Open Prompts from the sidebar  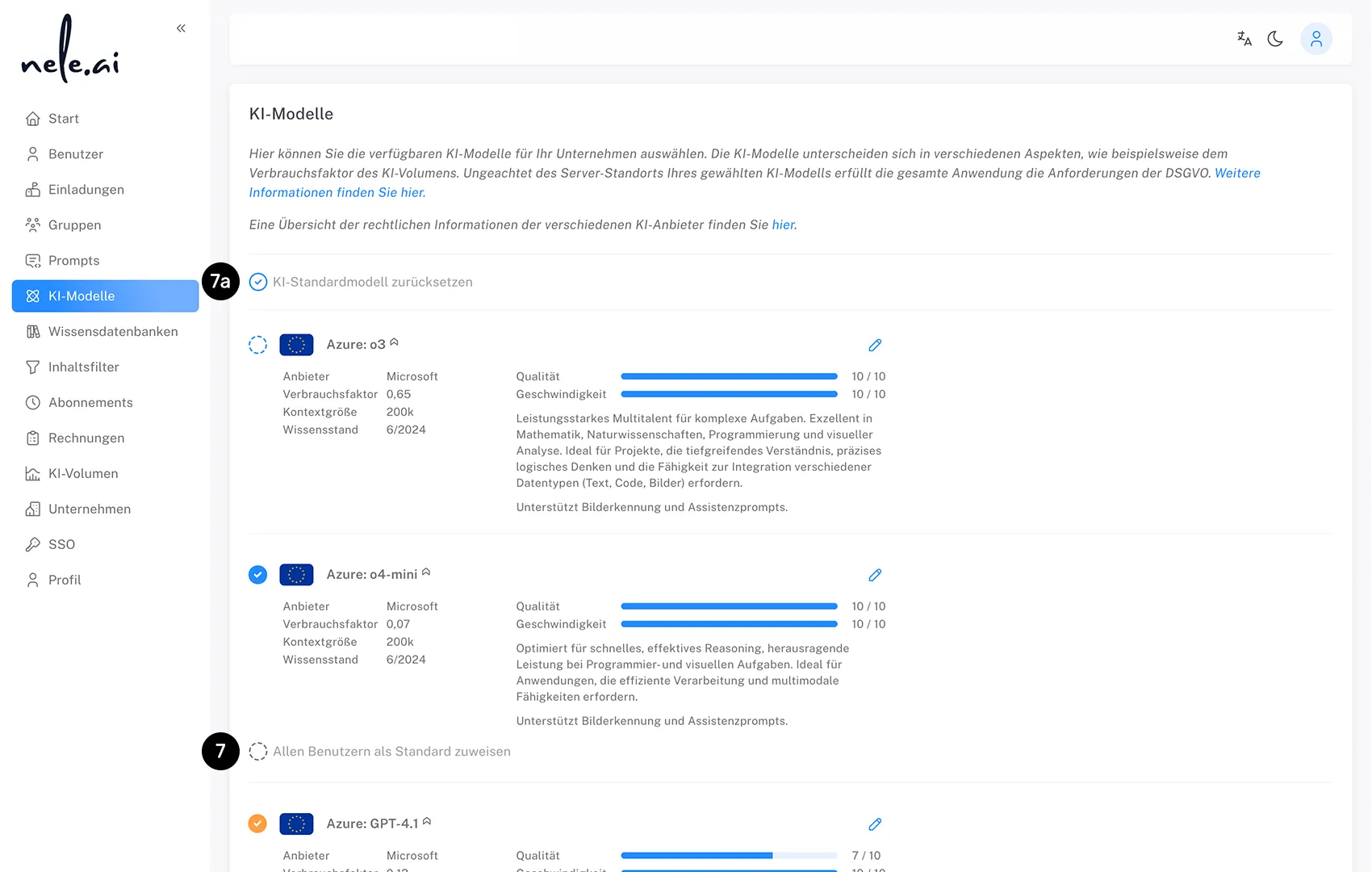coord(73,260)
